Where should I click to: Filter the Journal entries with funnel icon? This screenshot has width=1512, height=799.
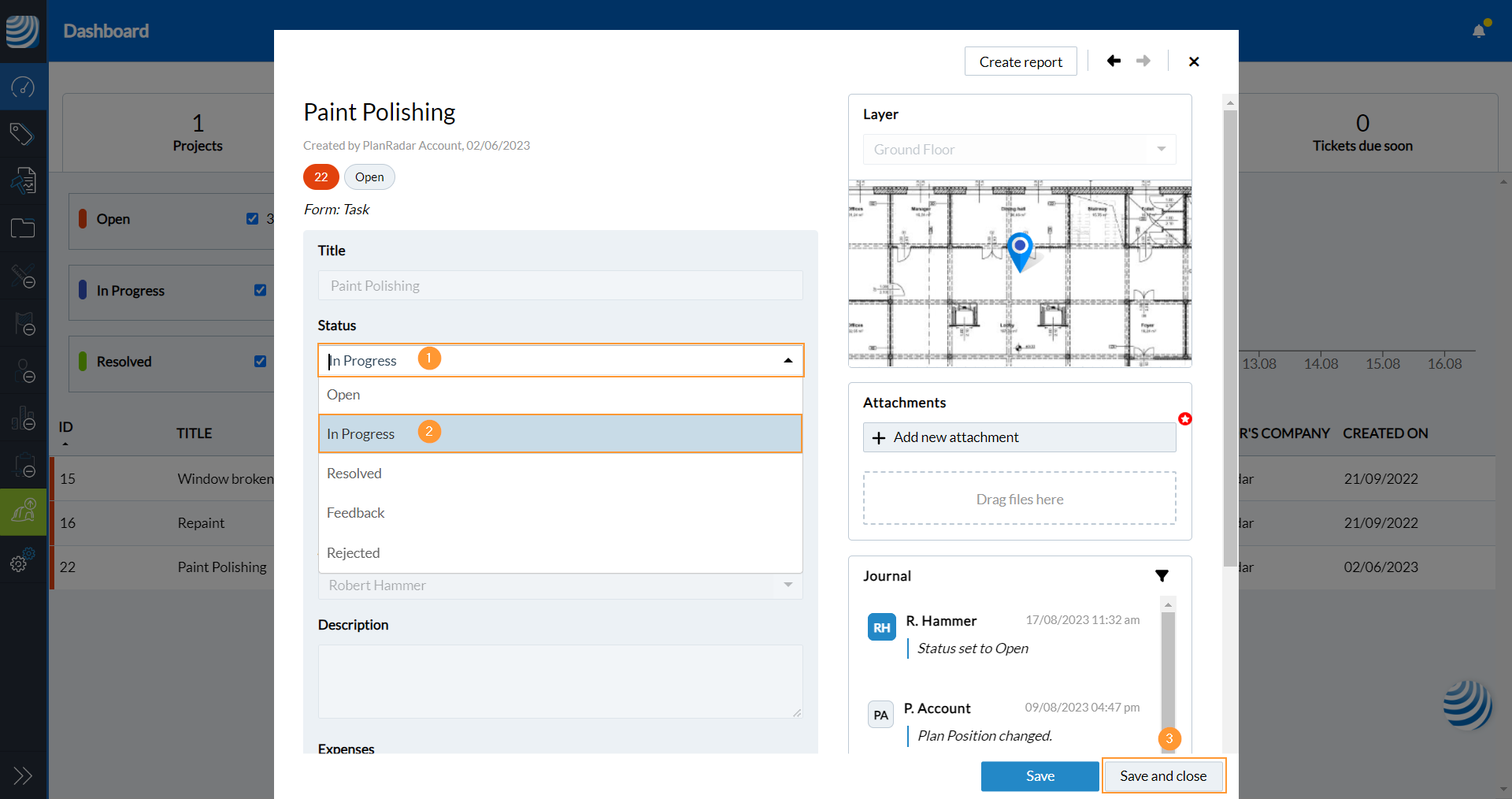click(x=1162, y=576)
